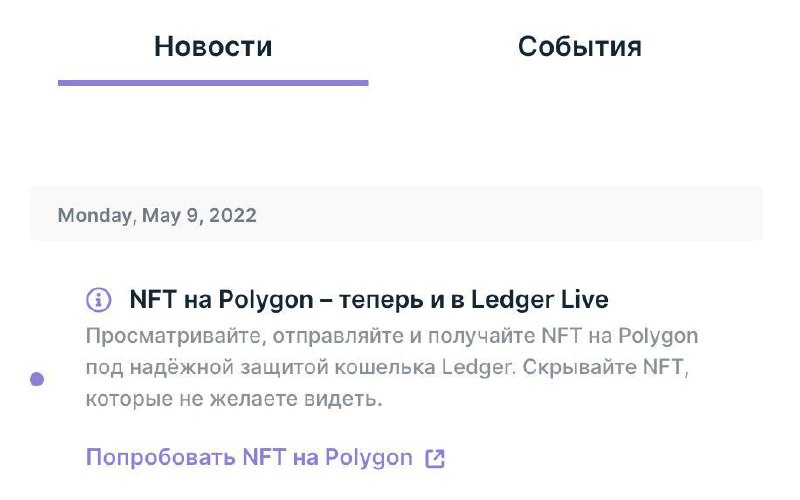Click the external link icon after Polygon link
This screenshot has width=800, height=500.
pyautogui.click(x=435, y=458)
